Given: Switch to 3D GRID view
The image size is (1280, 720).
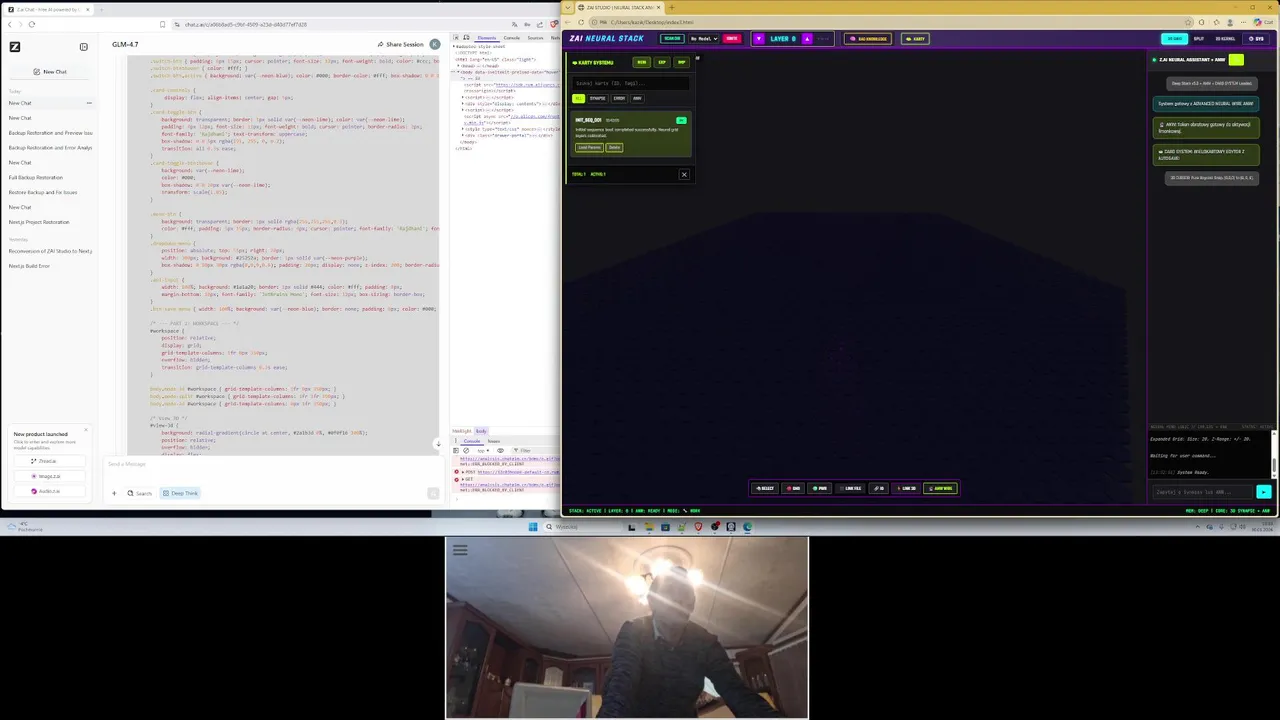Looking at the screenshot, I should point(1174,39).
